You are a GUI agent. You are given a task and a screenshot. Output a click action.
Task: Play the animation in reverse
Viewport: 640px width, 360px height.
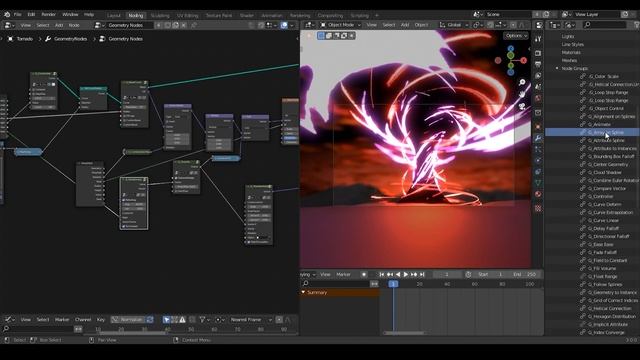398,274
